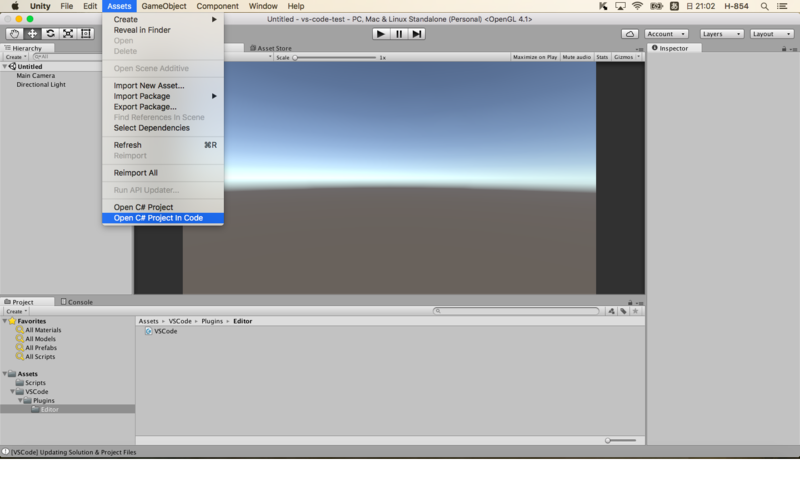Viewport: 800px width, 500px height.
Task: Open Gizmos dropdown arrow
Action: tap(638, 57)
